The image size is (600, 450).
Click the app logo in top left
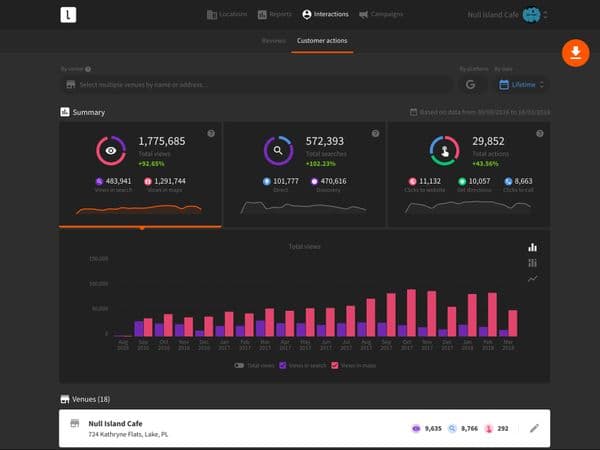click(68, 15)
